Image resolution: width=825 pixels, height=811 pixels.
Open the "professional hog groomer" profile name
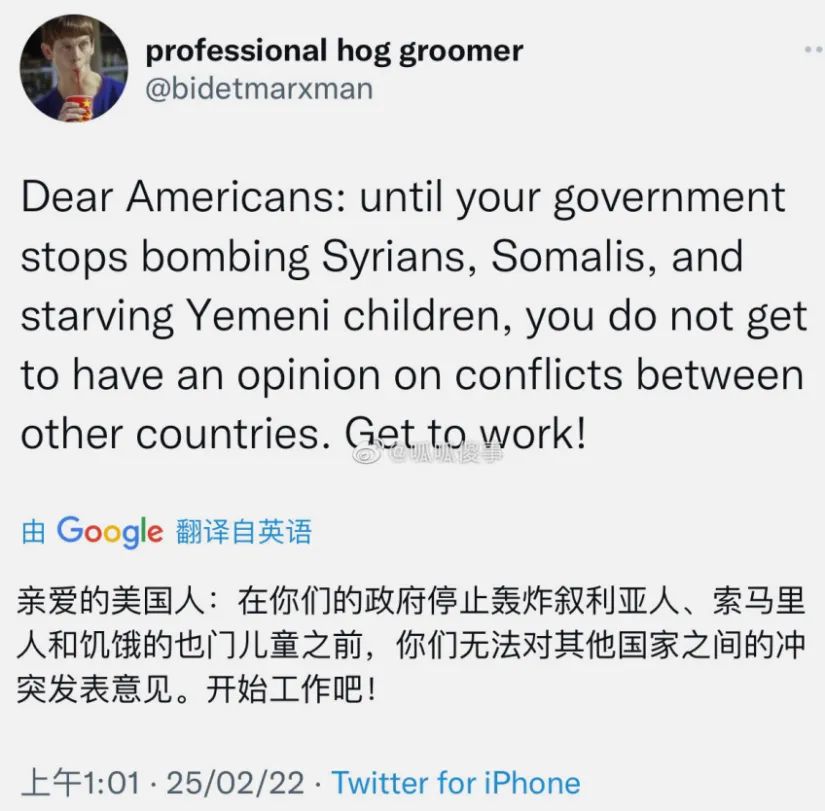point(334,49)
